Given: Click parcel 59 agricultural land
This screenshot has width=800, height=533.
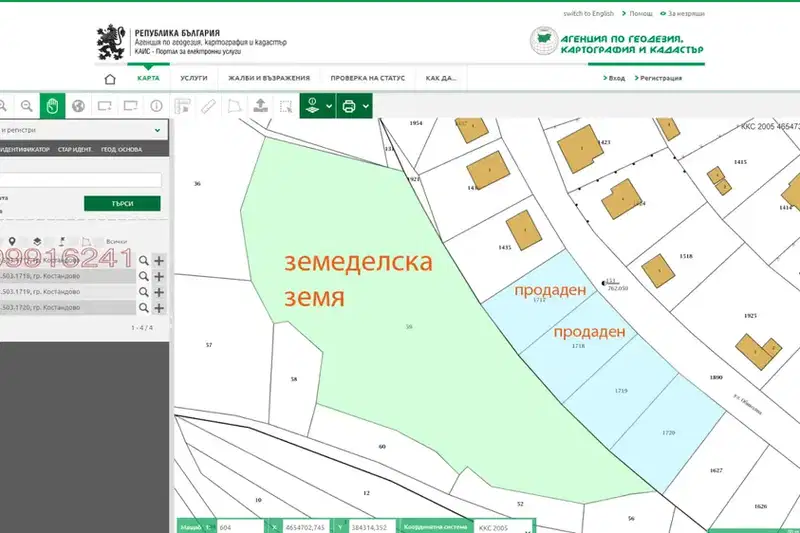Looking at the screenshot, I should click(x=409, y=327).
